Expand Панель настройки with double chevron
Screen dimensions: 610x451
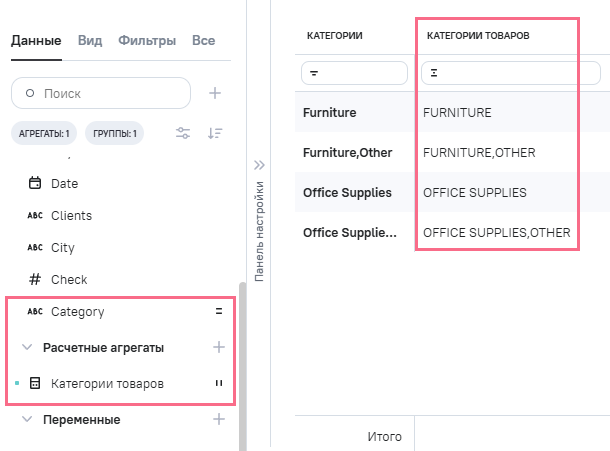[x=258, y=165]
